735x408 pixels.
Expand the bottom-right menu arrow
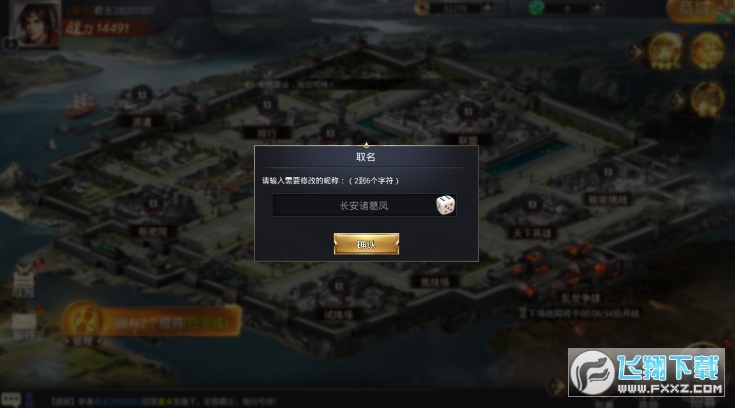(x=556, y=386)
